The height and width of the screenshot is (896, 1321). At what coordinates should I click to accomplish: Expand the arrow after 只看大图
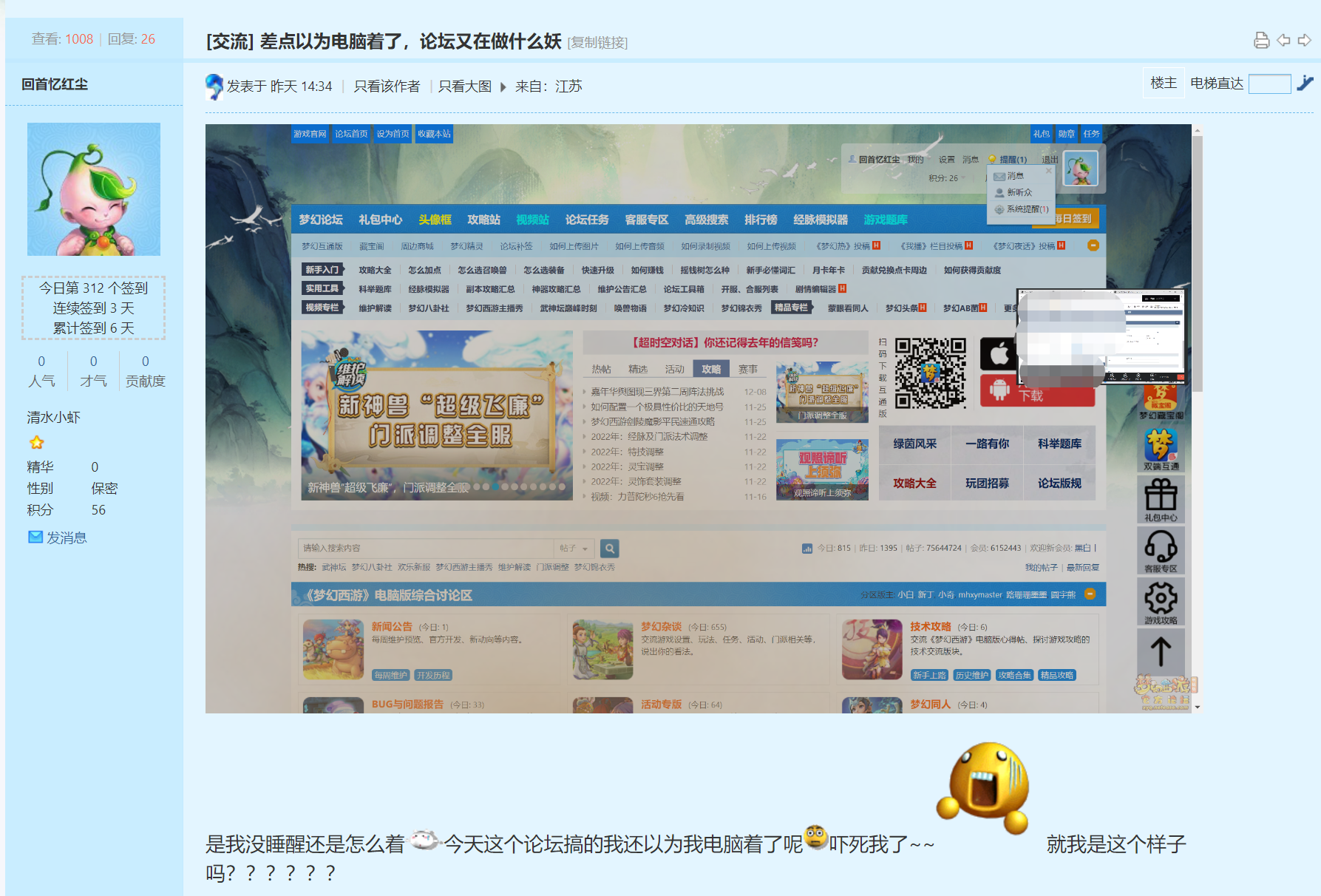pyautogui.click(x=503, y=86)
